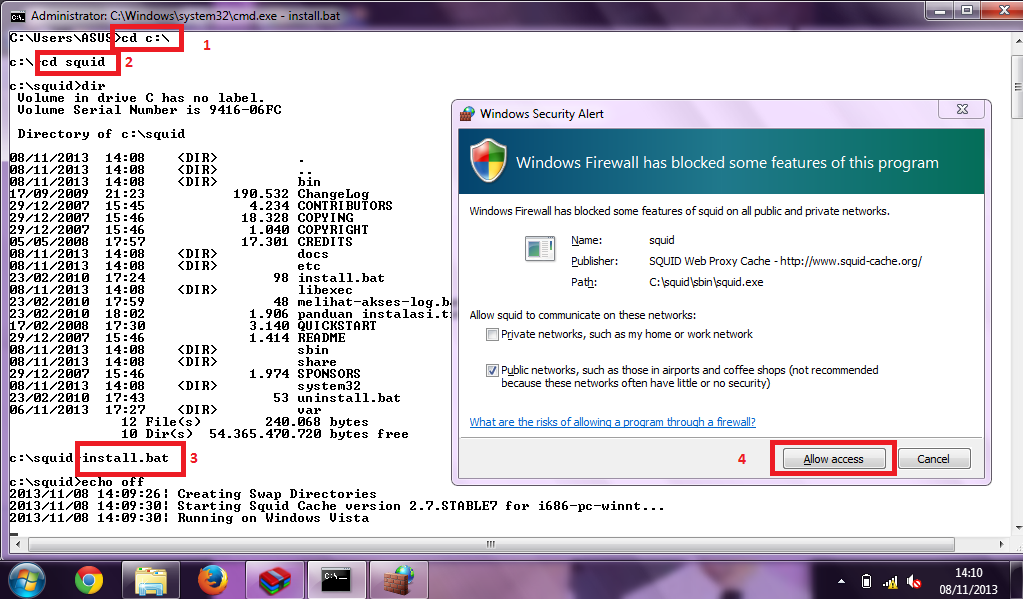
Task: Click horizontal scrollbar left arrow
Action: point(18,544)
